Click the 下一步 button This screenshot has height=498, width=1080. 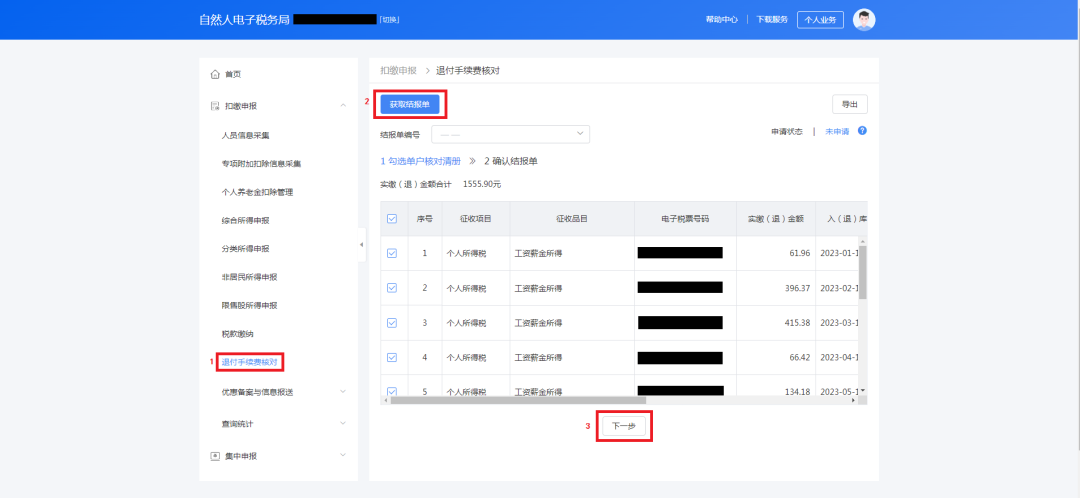pyautogui.click(x=624, y=426)
